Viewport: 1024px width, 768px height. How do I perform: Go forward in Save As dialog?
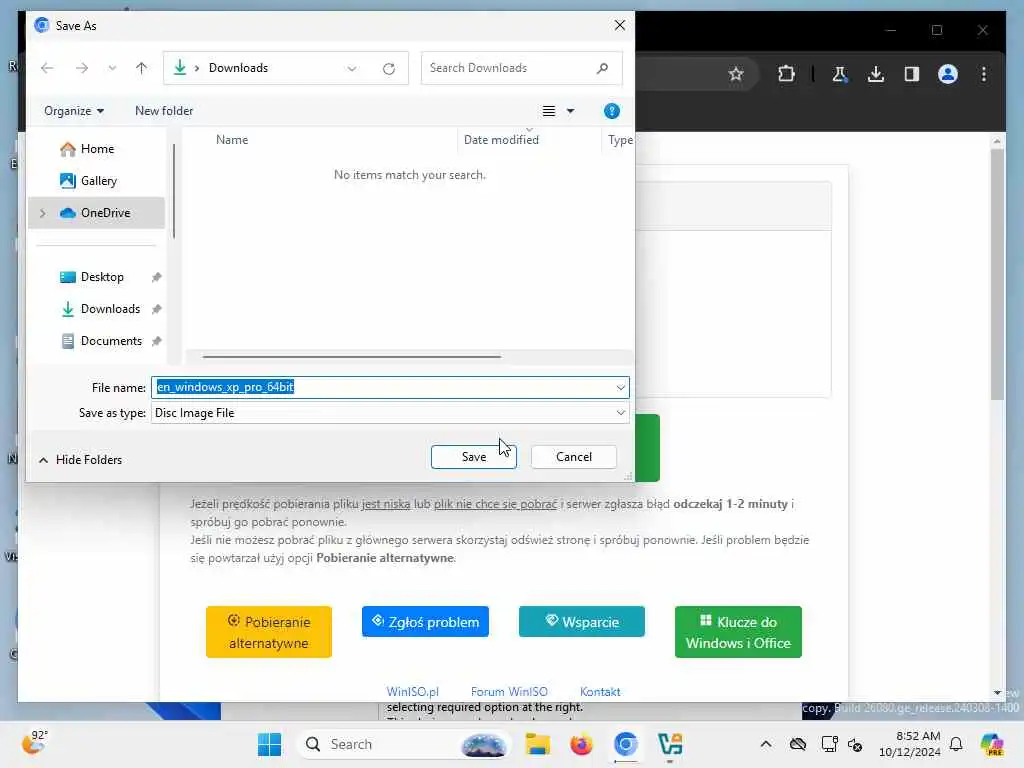pos(82,68)
